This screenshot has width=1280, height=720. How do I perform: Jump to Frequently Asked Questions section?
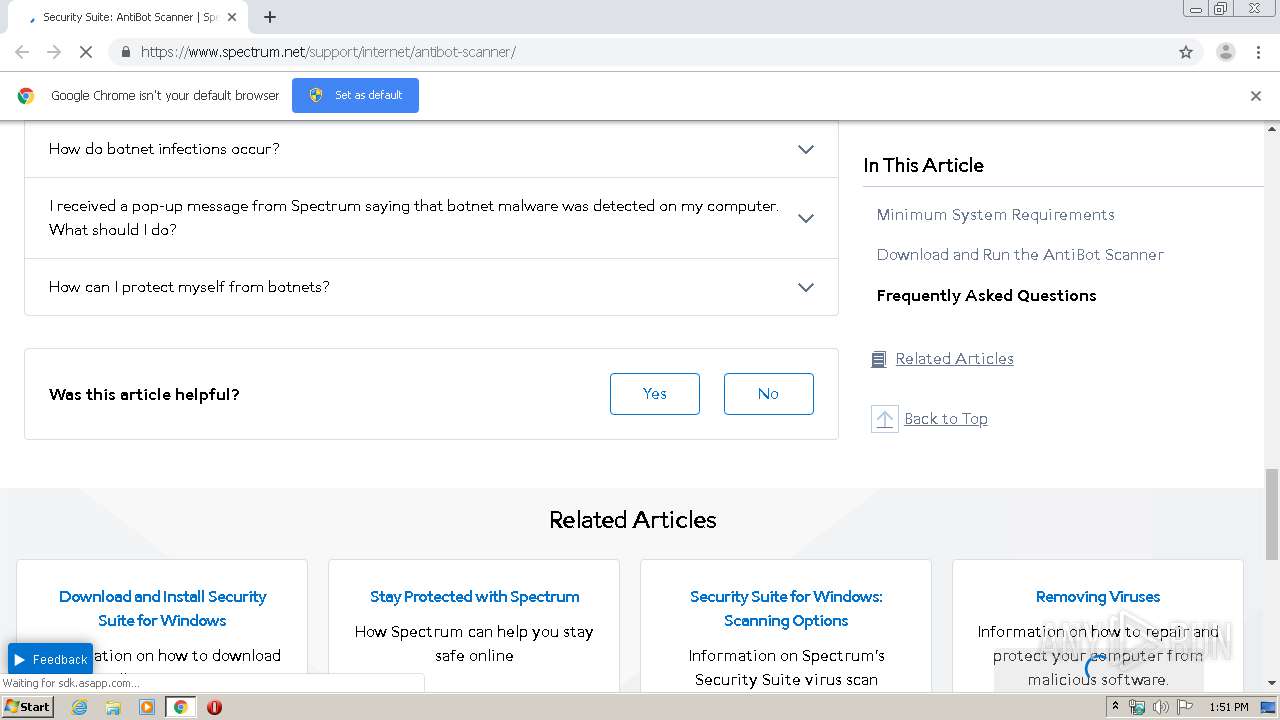986,296
